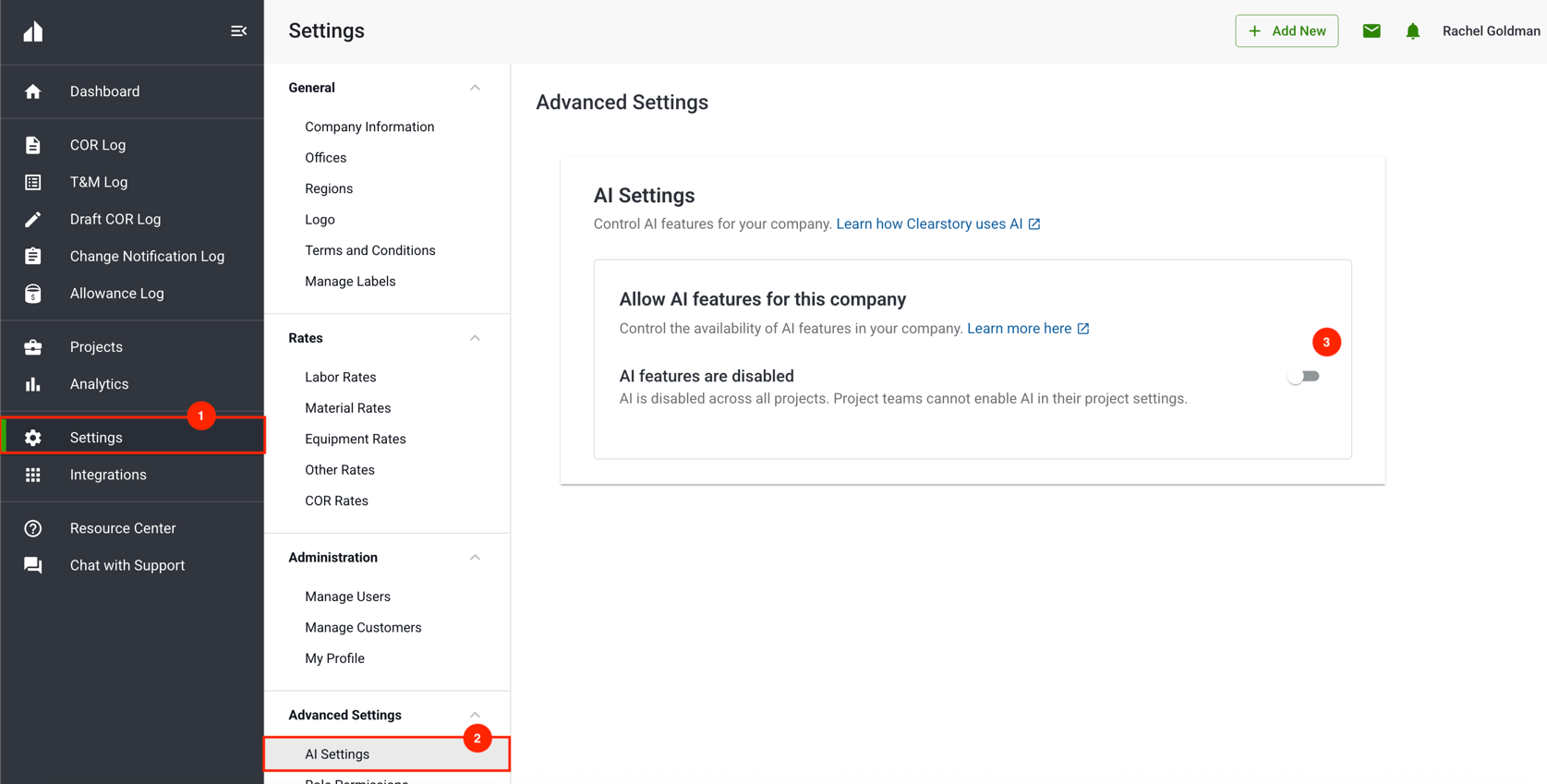1547x784 pixels.
Task: Collapse the sidebar with the menu icon
Action: click(238, 31)
